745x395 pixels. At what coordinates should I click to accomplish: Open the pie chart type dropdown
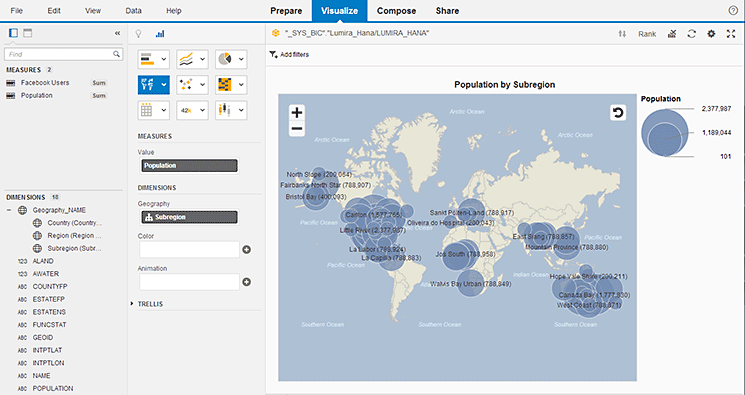231,59
